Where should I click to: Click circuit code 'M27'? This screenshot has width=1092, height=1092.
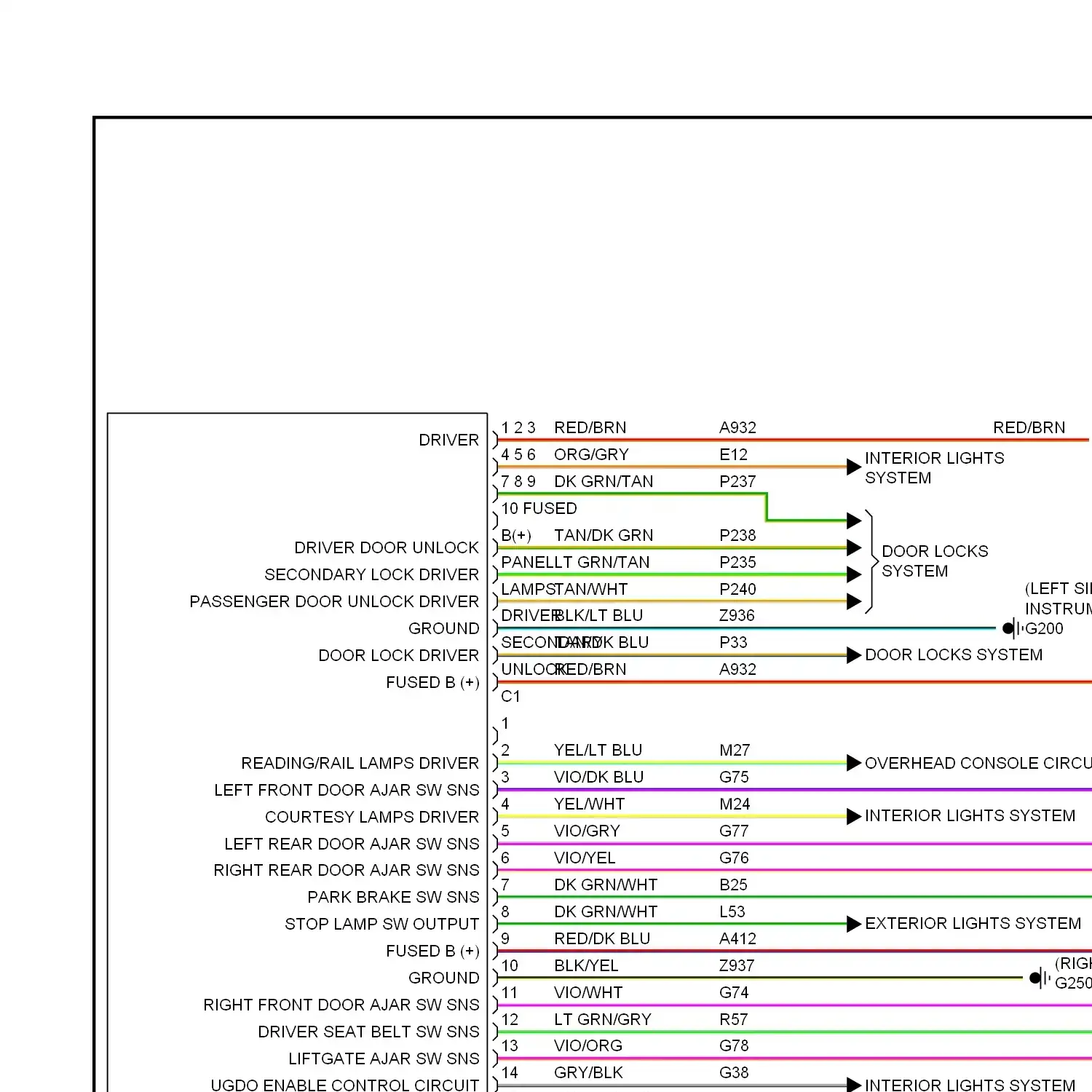[735, 750]
